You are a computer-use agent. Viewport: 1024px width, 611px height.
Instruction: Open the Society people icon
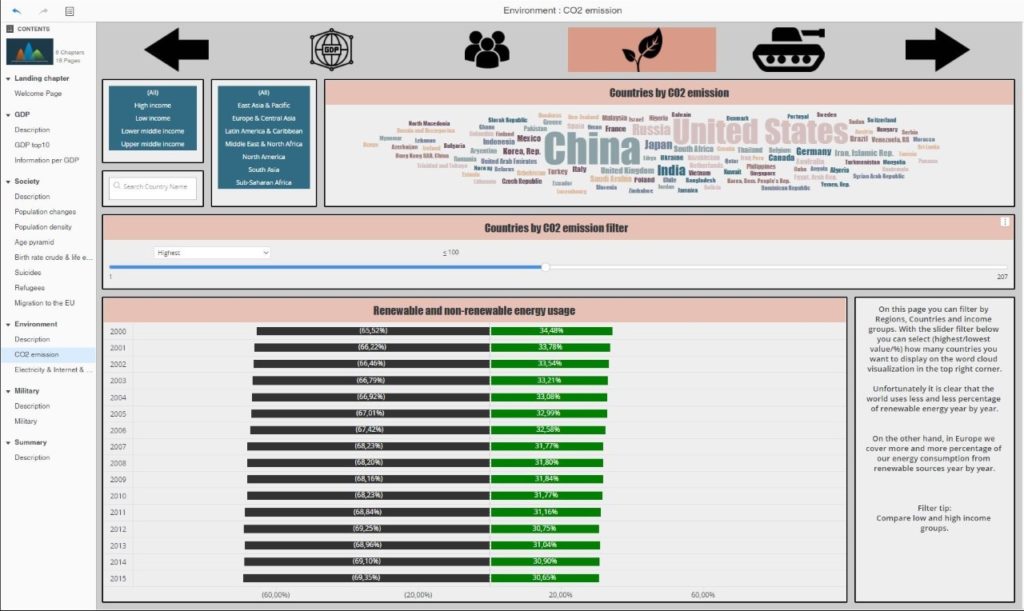pyautogui.click(x=487, y=49)
